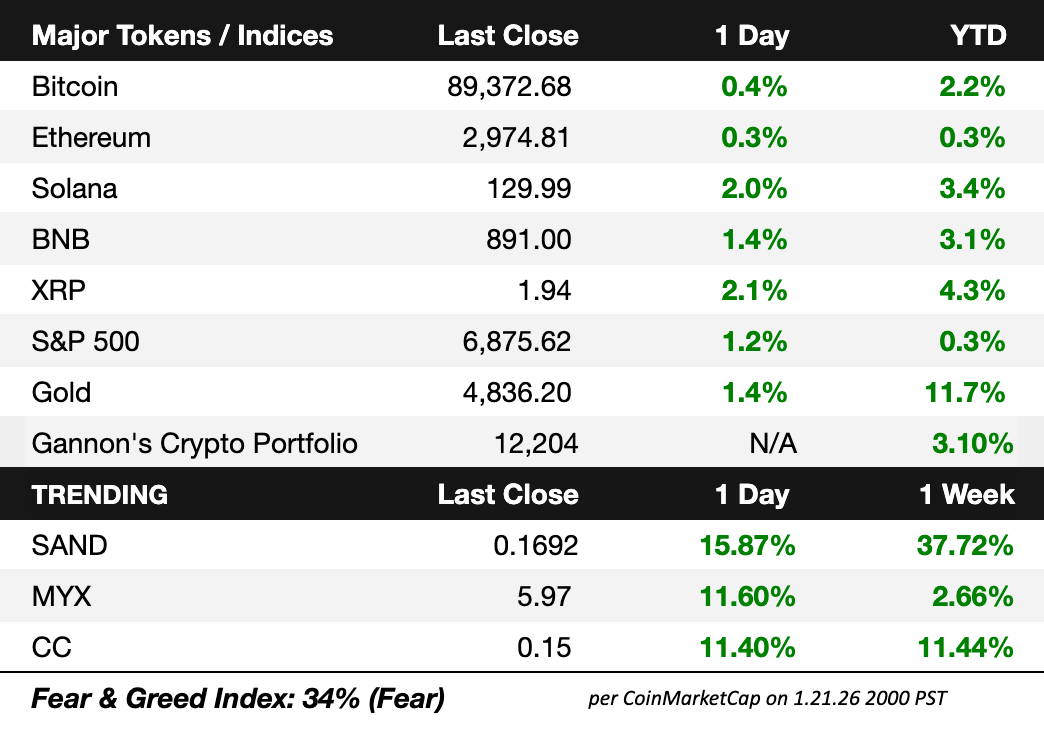Click the CoinMarketCap source note
The image size is (1044, 734).
(x=767, y=699)
